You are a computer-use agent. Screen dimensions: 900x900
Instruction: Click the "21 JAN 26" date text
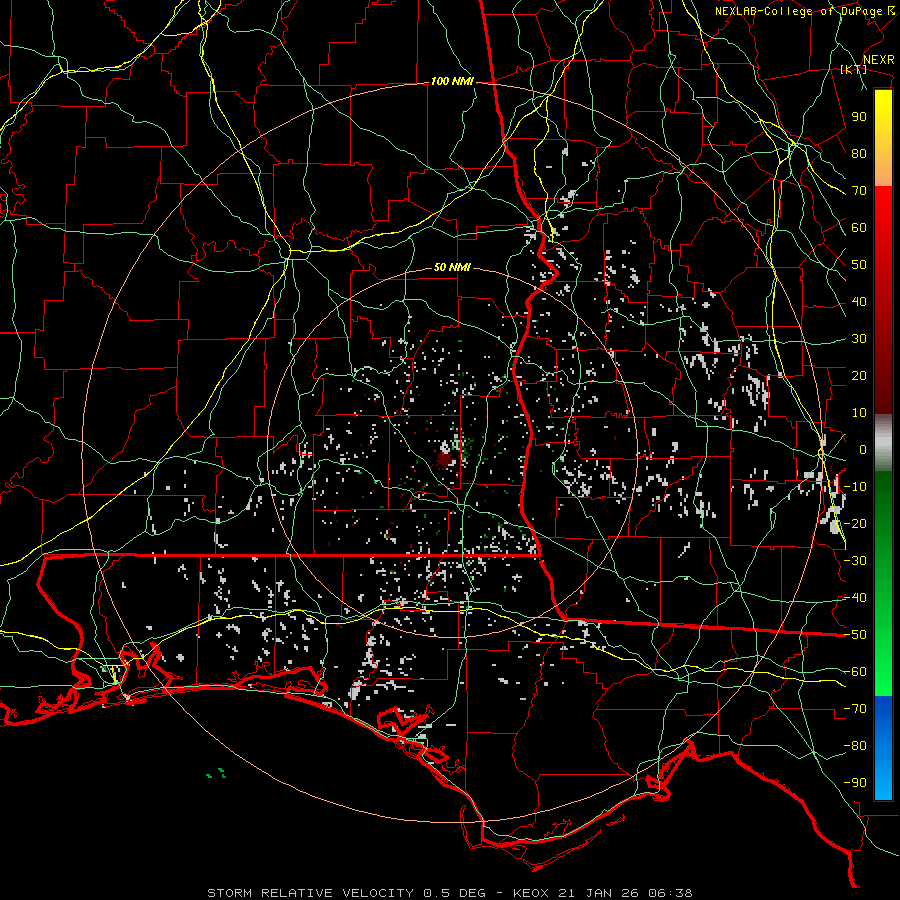pyautogui.click(x=600, y=893)
